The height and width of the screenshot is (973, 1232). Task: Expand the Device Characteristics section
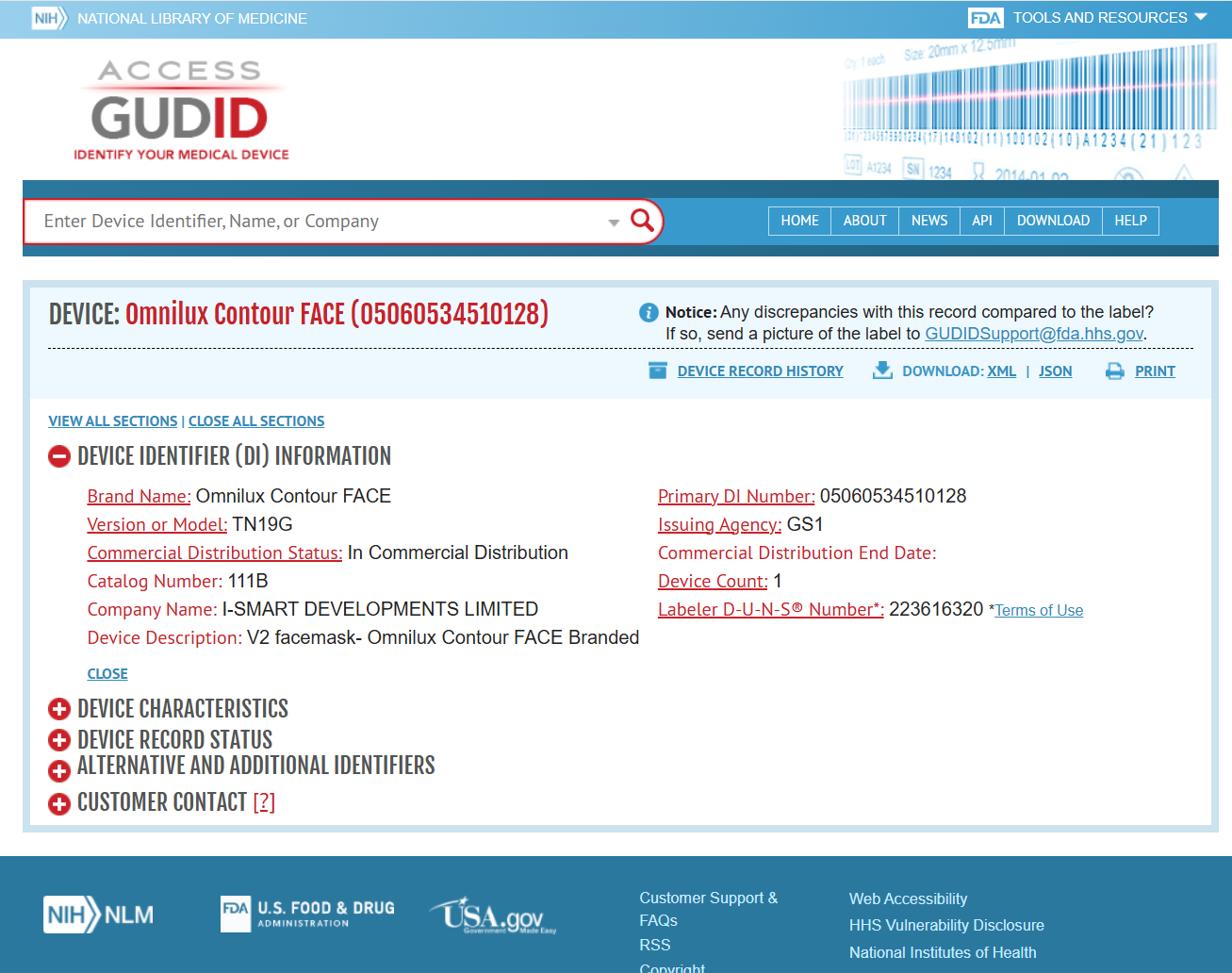point(59,709)
